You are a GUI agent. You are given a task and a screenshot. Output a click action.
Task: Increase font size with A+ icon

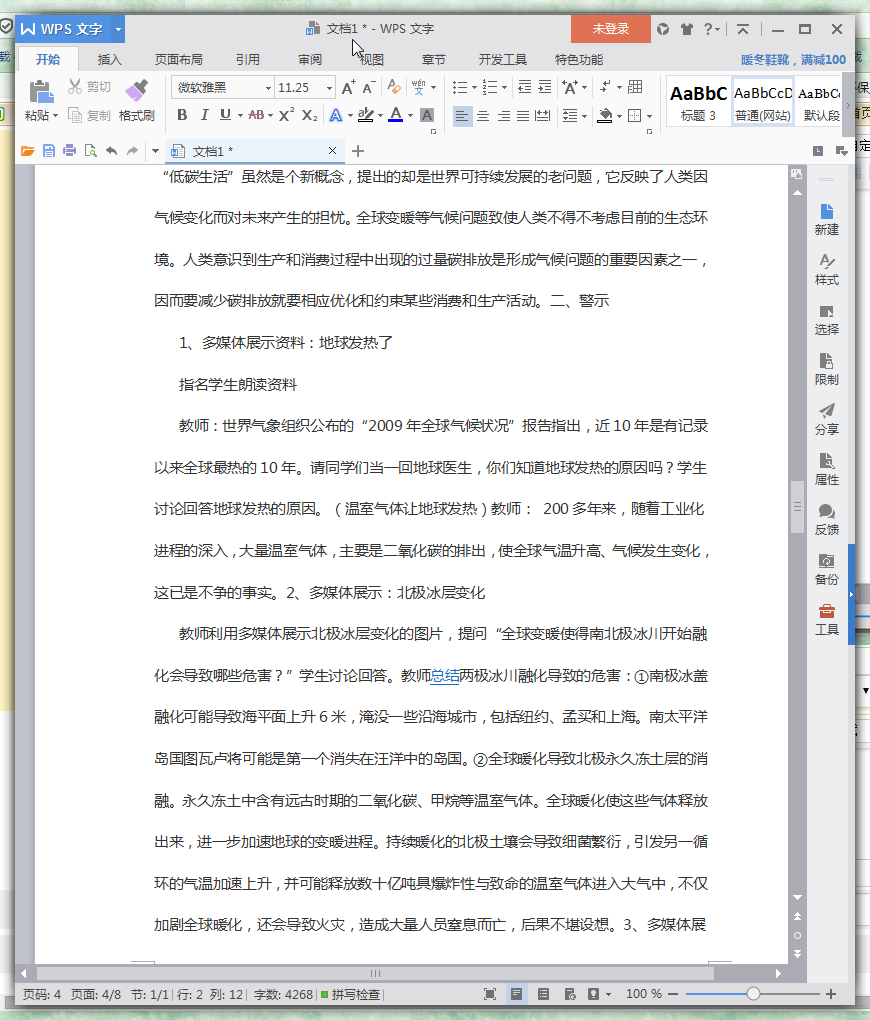pyautogui.click(x=348, y=87)
